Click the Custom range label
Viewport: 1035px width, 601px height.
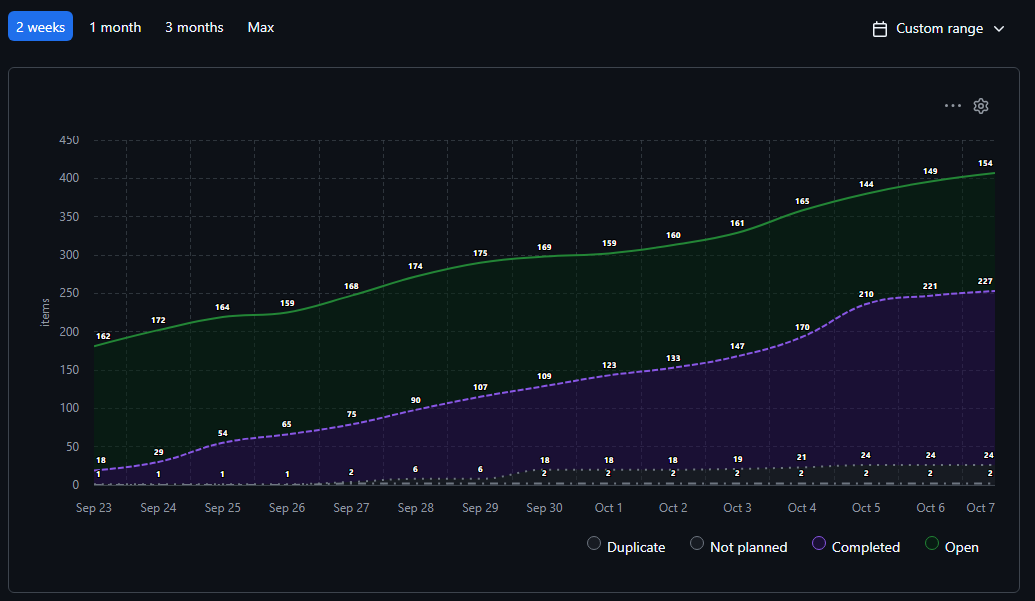coord(939,29)
